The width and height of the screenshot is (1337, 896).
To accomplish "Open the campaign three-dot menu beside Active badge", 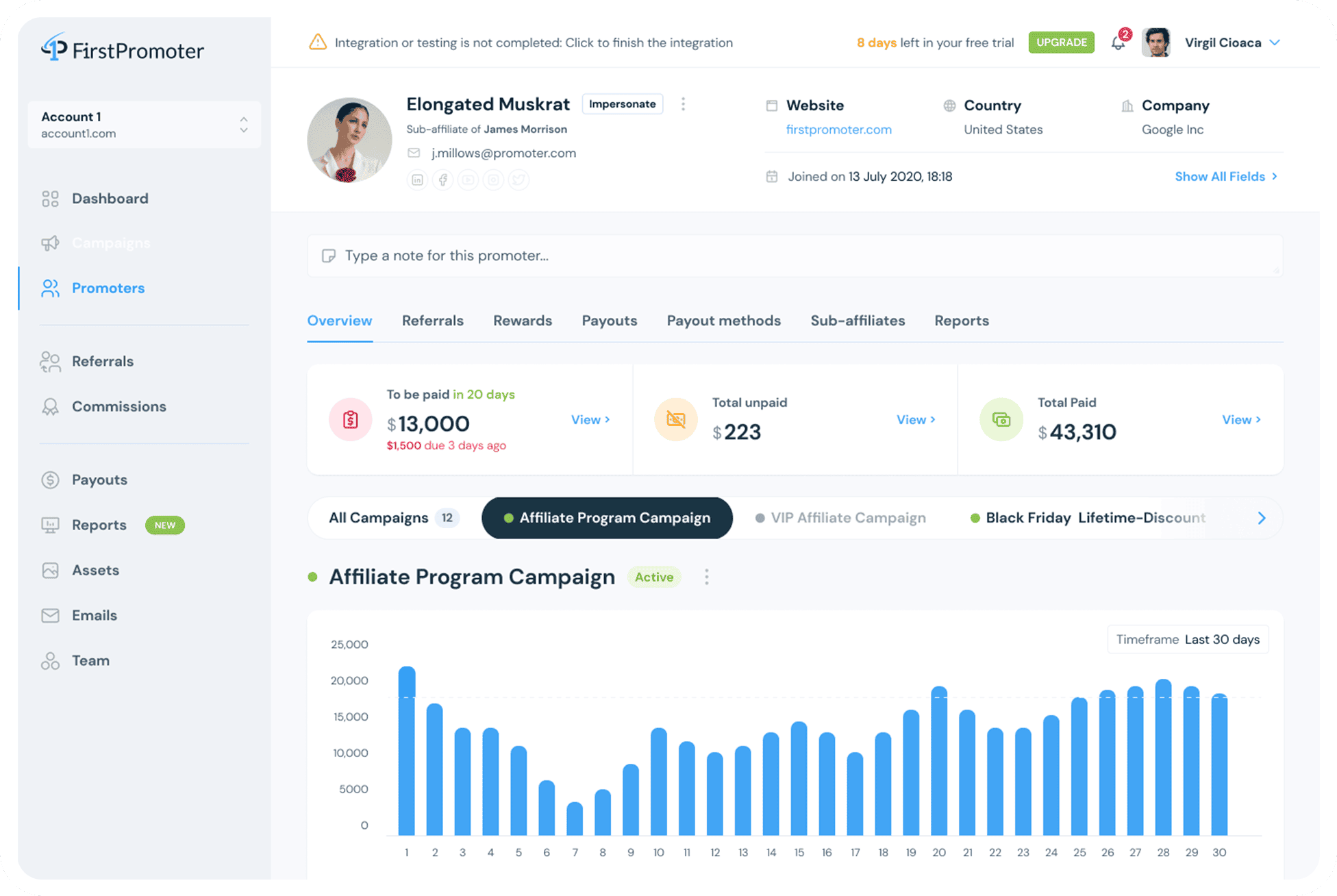I will (706, 577).
